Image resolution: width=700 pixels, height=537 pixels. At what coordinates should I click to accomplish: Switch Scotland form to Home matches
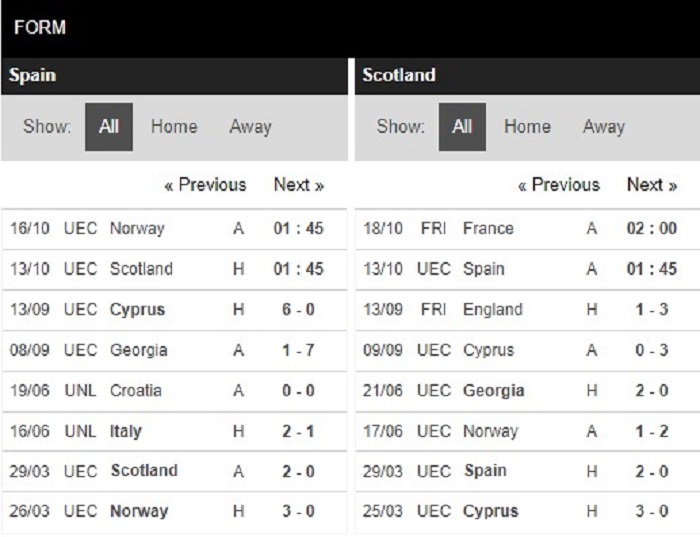pos(527,127)
